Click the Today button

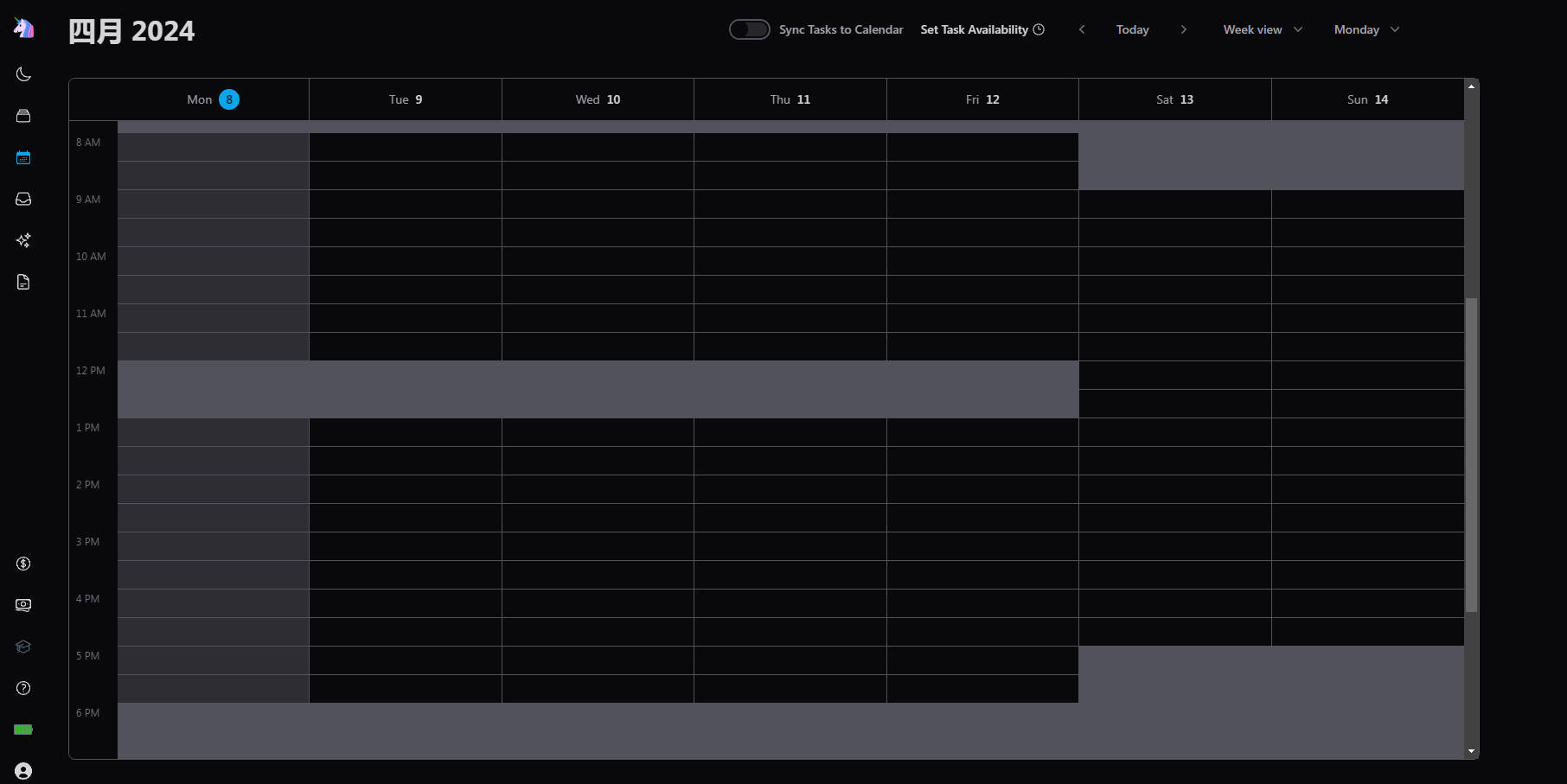(1132, 29)
